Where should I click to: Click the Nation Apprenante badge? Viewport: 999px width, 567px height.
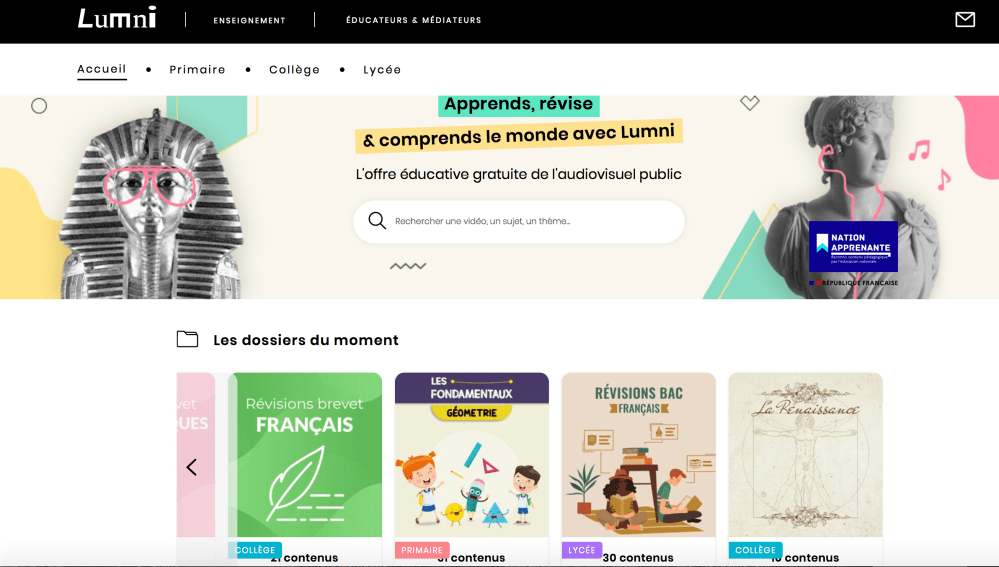(853, 247)
